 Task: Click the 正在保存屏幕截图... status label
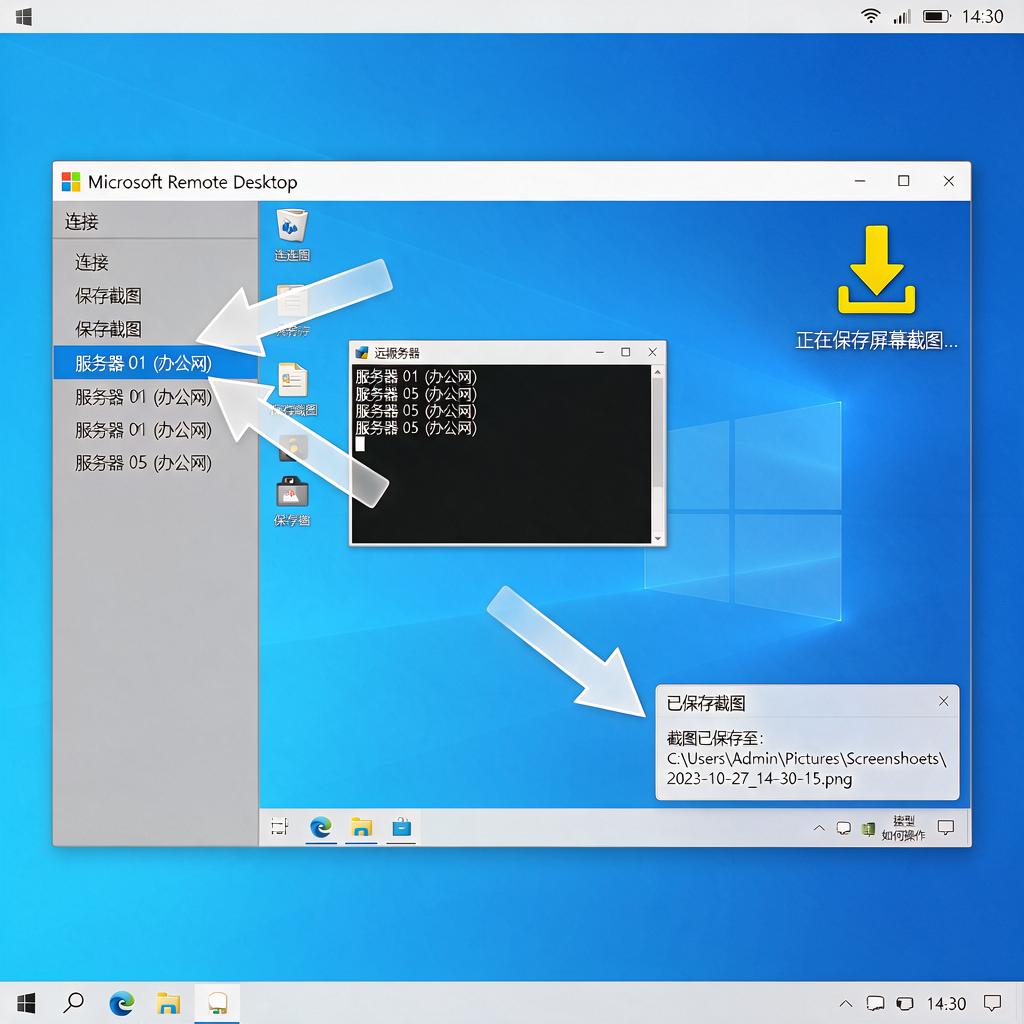[x=876, y=340]
